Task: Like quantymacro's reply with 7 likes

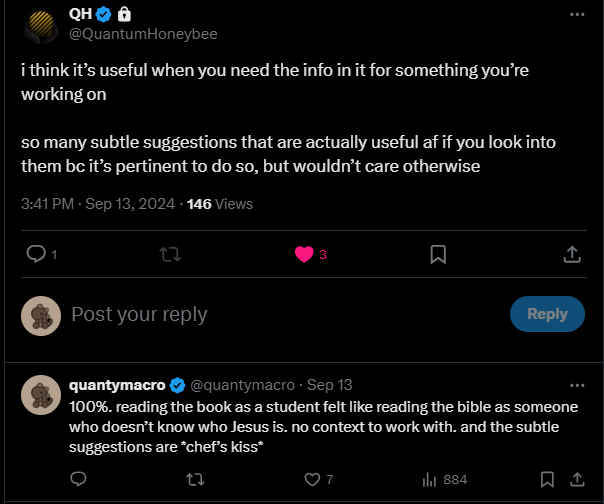Action: pos(312,480)
